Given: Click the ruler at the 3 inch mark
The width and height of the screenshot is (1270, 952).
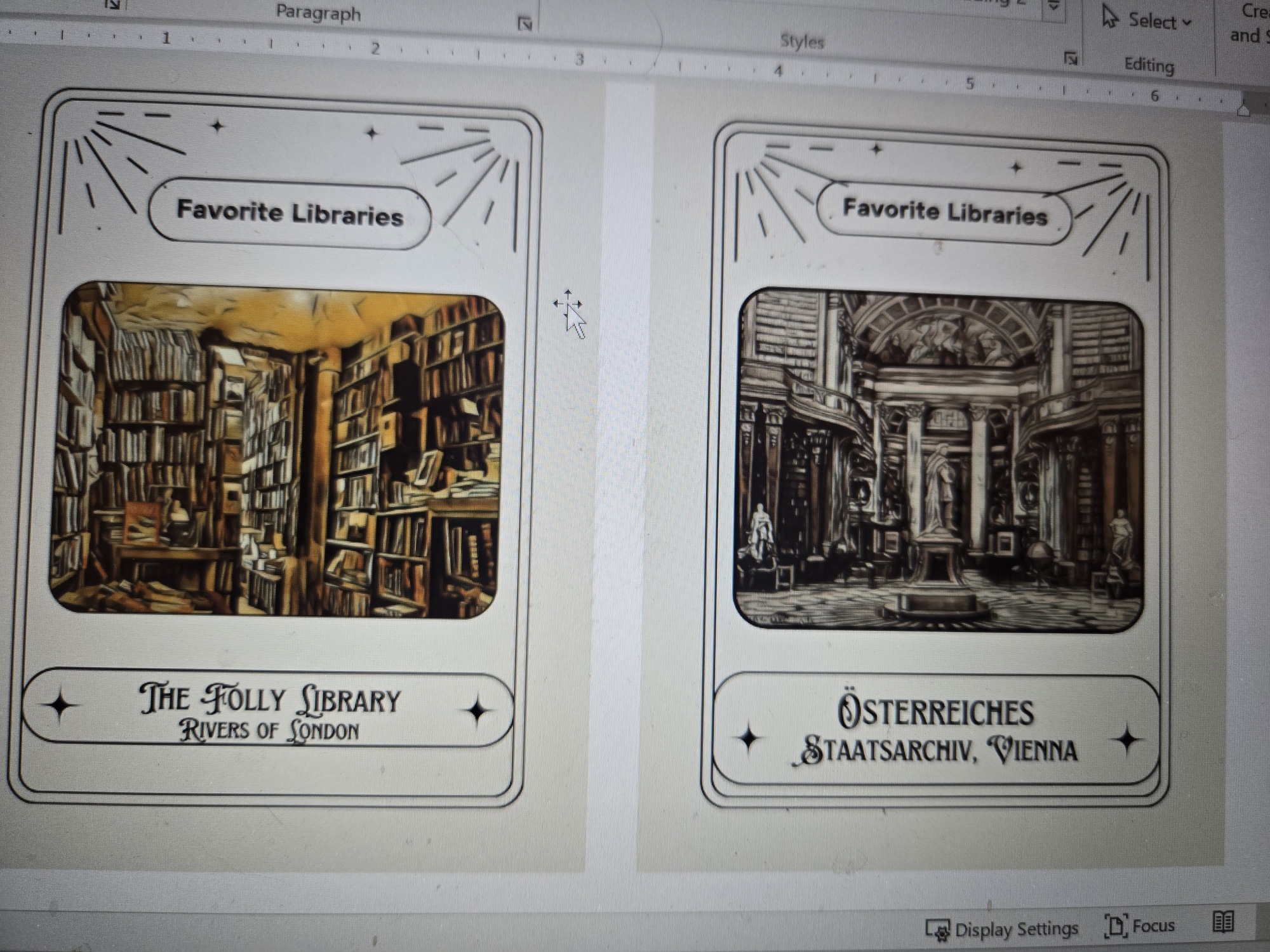Looking at the screenshot, I should pyautogui.click(x=579, y=60).
